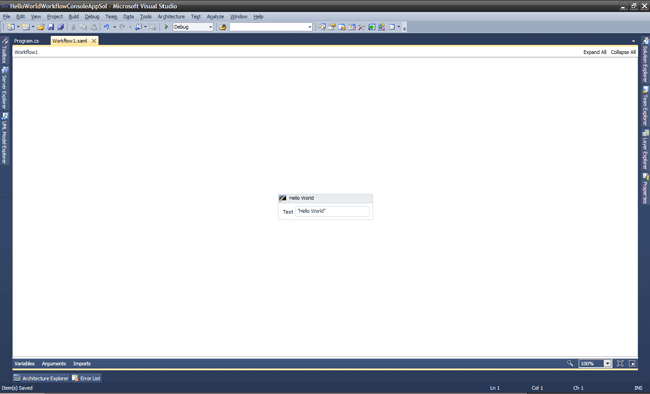
Task: Click the Save All toolbar icon
Action: click(x=61, y=27)
